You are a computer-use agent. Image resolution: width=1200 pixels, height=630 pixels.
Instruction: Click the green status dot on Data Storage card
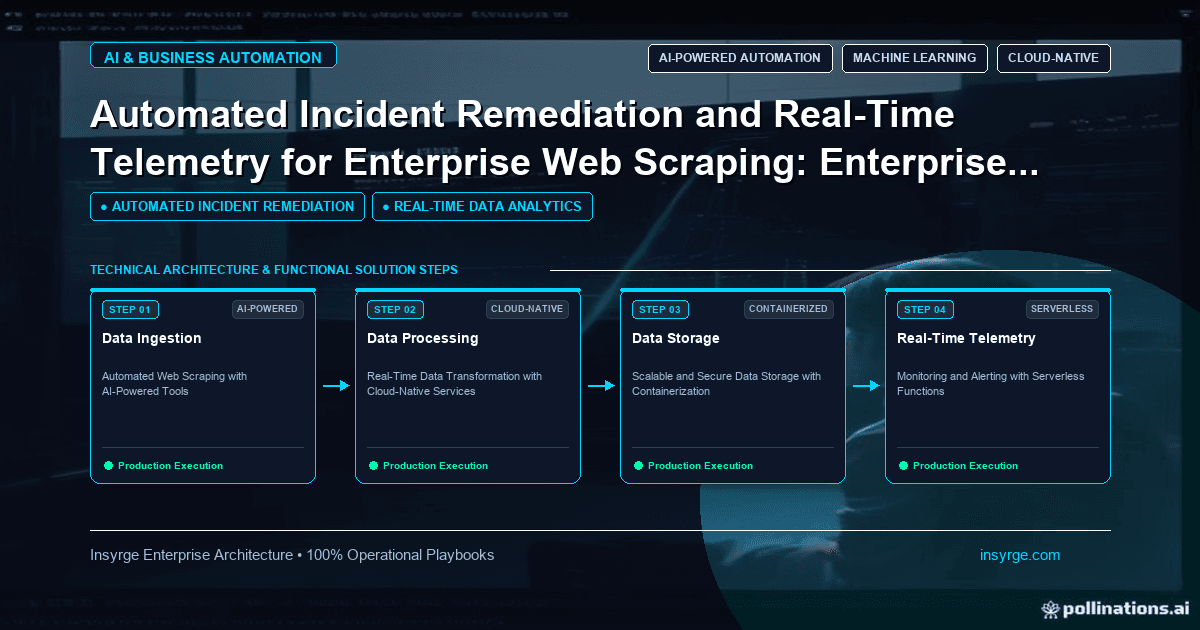click(x=639, y=465)
